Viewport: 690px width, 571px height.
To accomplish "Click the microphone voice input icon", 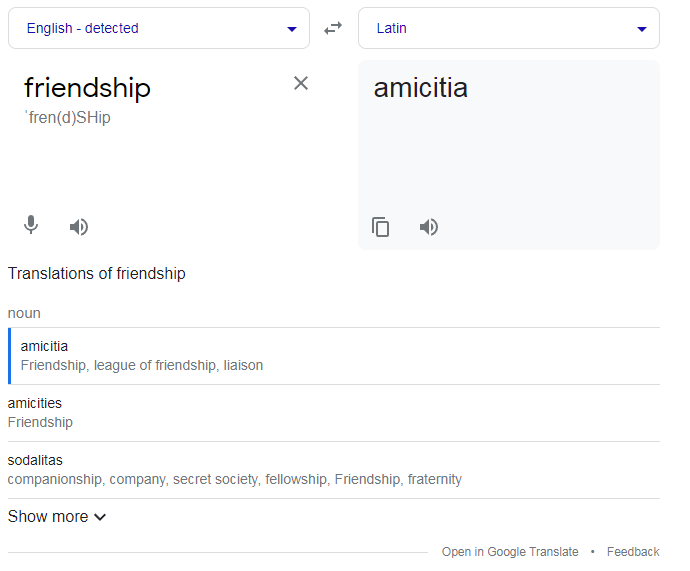I will (31, 226).
